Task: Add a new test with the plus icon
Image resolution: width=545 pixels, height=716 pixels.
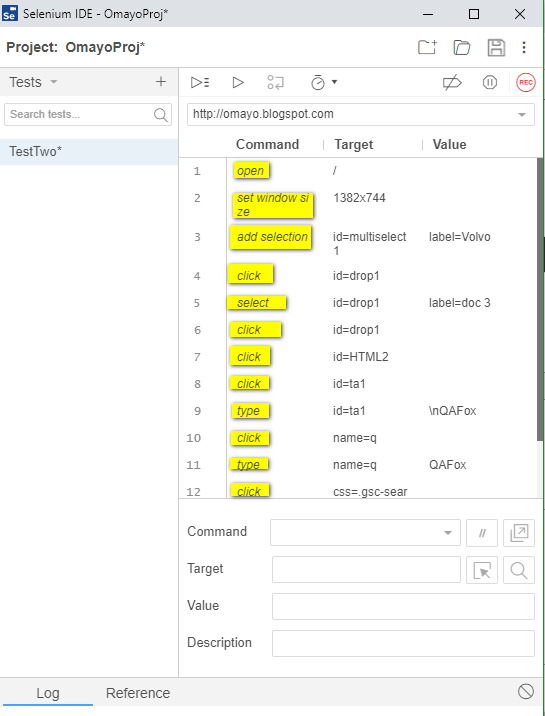Action: coord(161,82)
